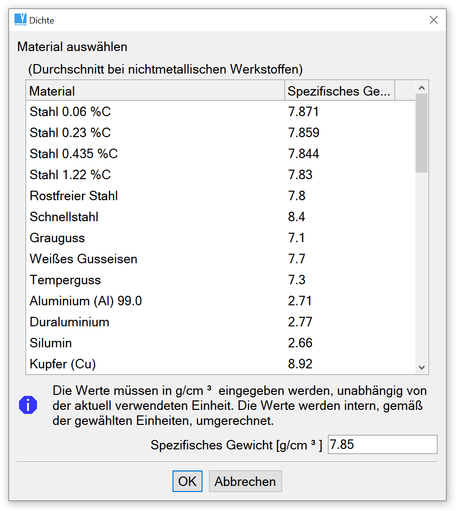456x511 pixels.
Task: Click the blue information icon
Action: pyautogui.click(x=28, y=405)
